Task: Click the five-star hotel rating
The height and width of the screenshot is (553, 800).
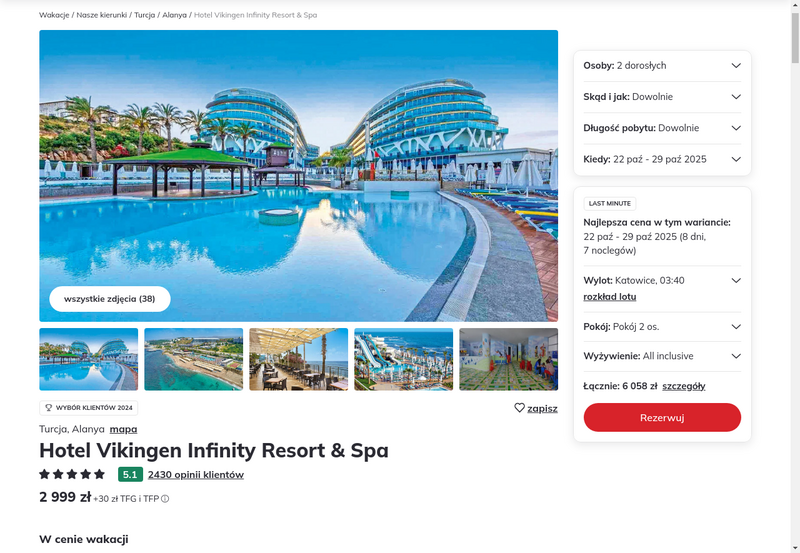Action: [x=72, y=474]
